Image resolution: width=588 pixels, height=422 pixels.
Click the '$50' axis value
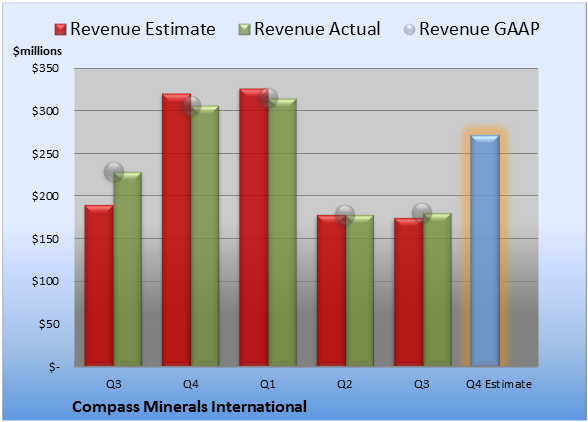49,324
